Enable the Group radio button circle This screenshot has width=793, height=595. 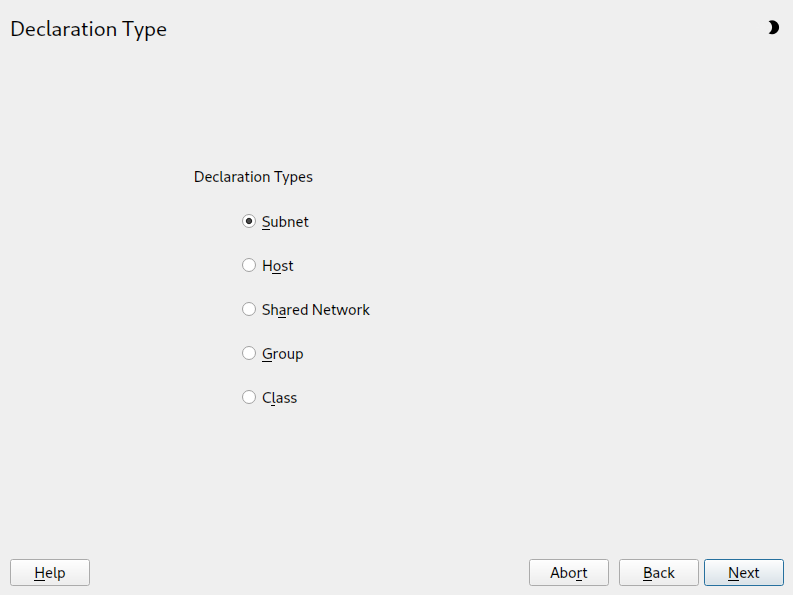click(x=249, y=354)
